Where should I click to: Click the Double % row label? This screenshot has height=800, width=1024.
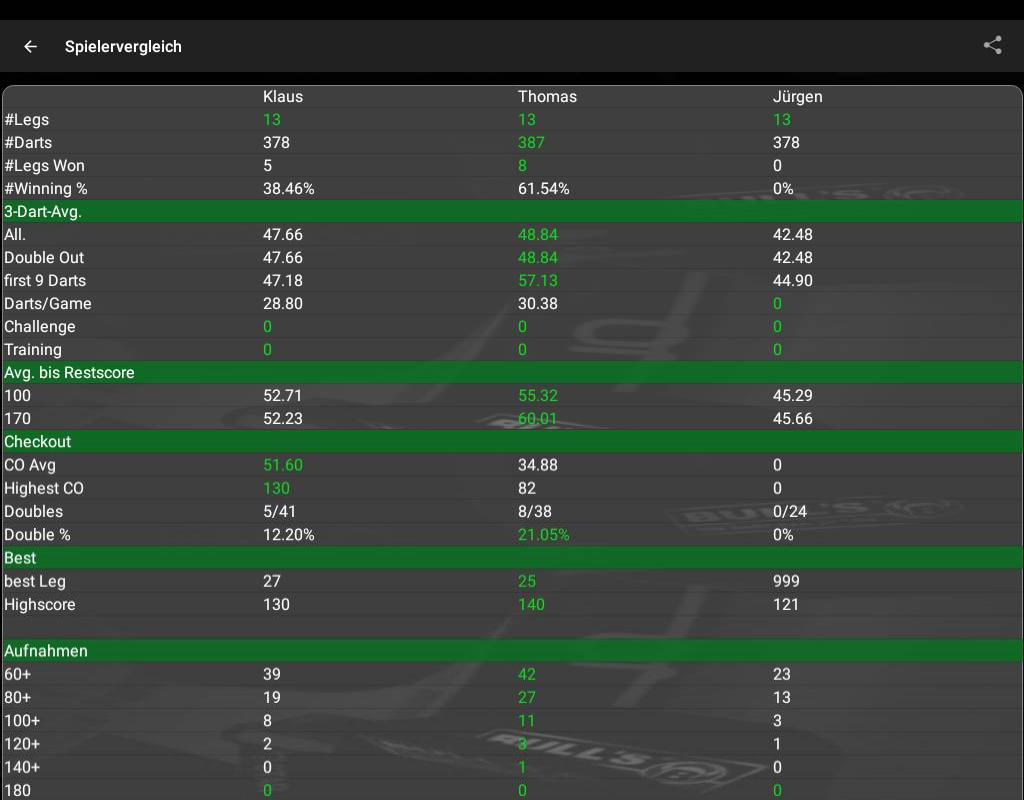tap(38, 534)
